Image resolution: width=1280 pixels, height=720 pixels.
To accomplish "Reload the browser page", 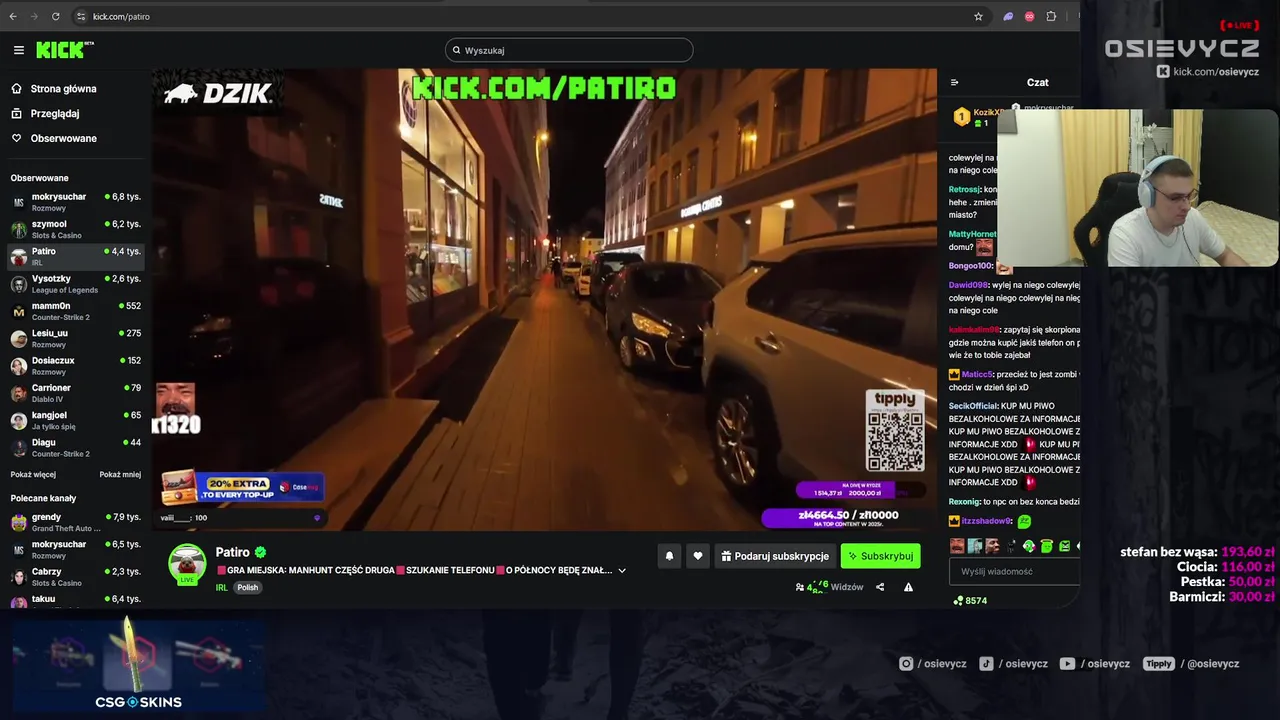I will [55, 16].
